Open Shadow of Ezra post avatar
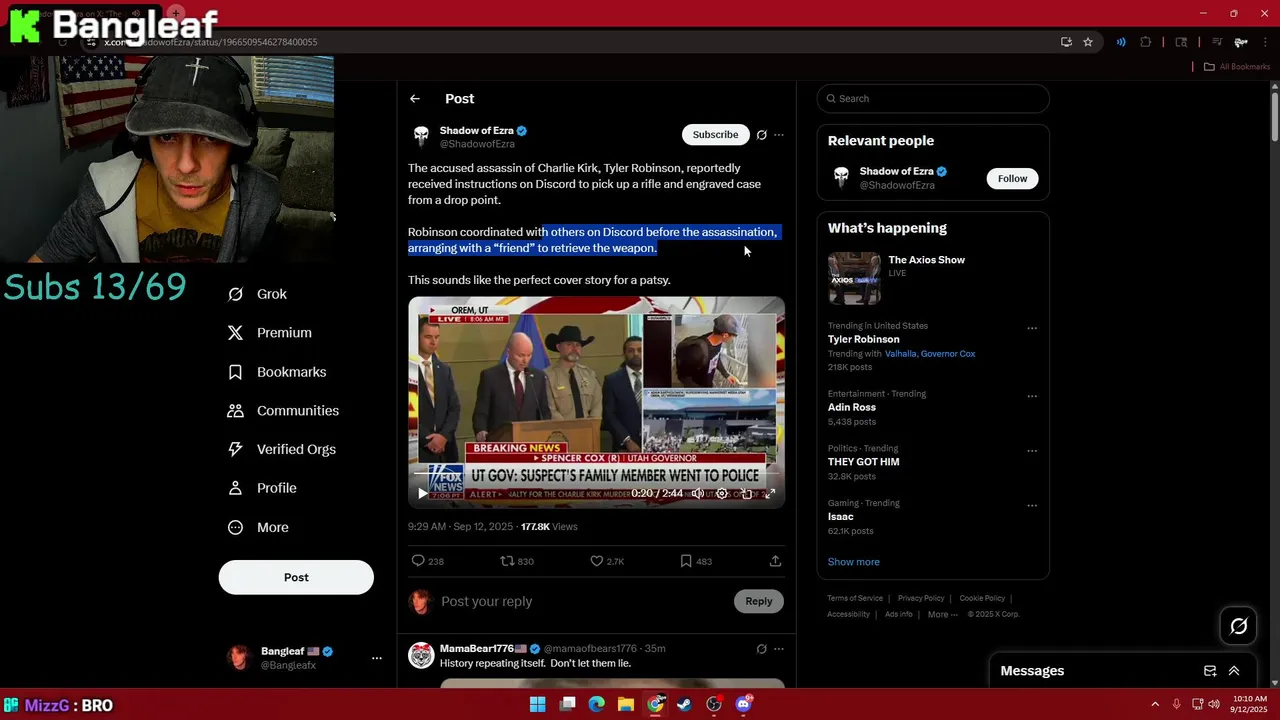The image size is (1280, 720). pos(422,136)
